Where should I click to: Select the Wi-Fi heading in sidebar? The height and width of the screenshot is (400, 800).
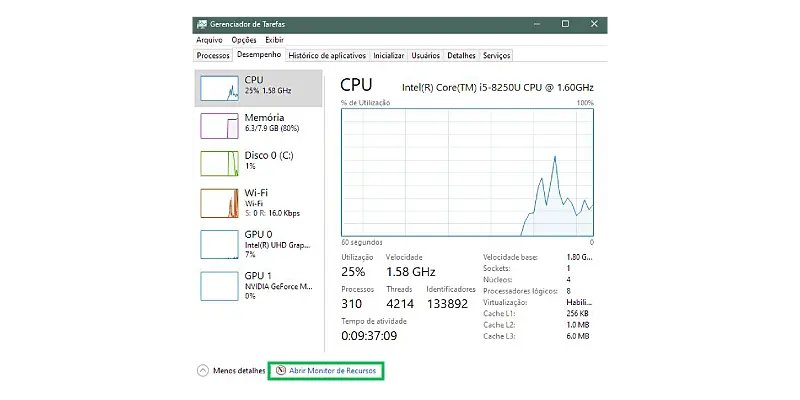(256, 193)
